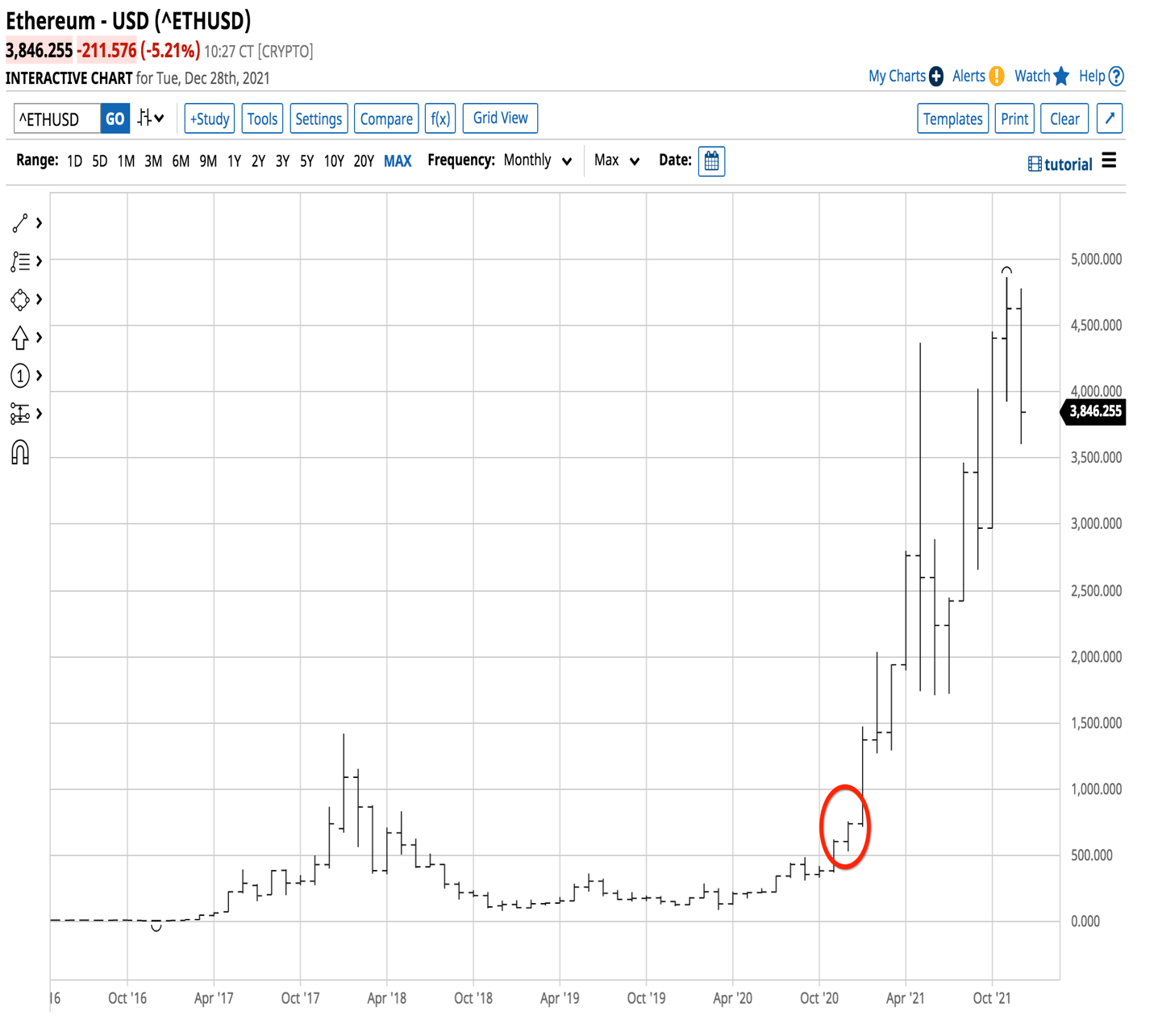This screenshot has width=1154, height=1036.
Task: Expand the numbered annotation chevron
Action: pos(39,376)
